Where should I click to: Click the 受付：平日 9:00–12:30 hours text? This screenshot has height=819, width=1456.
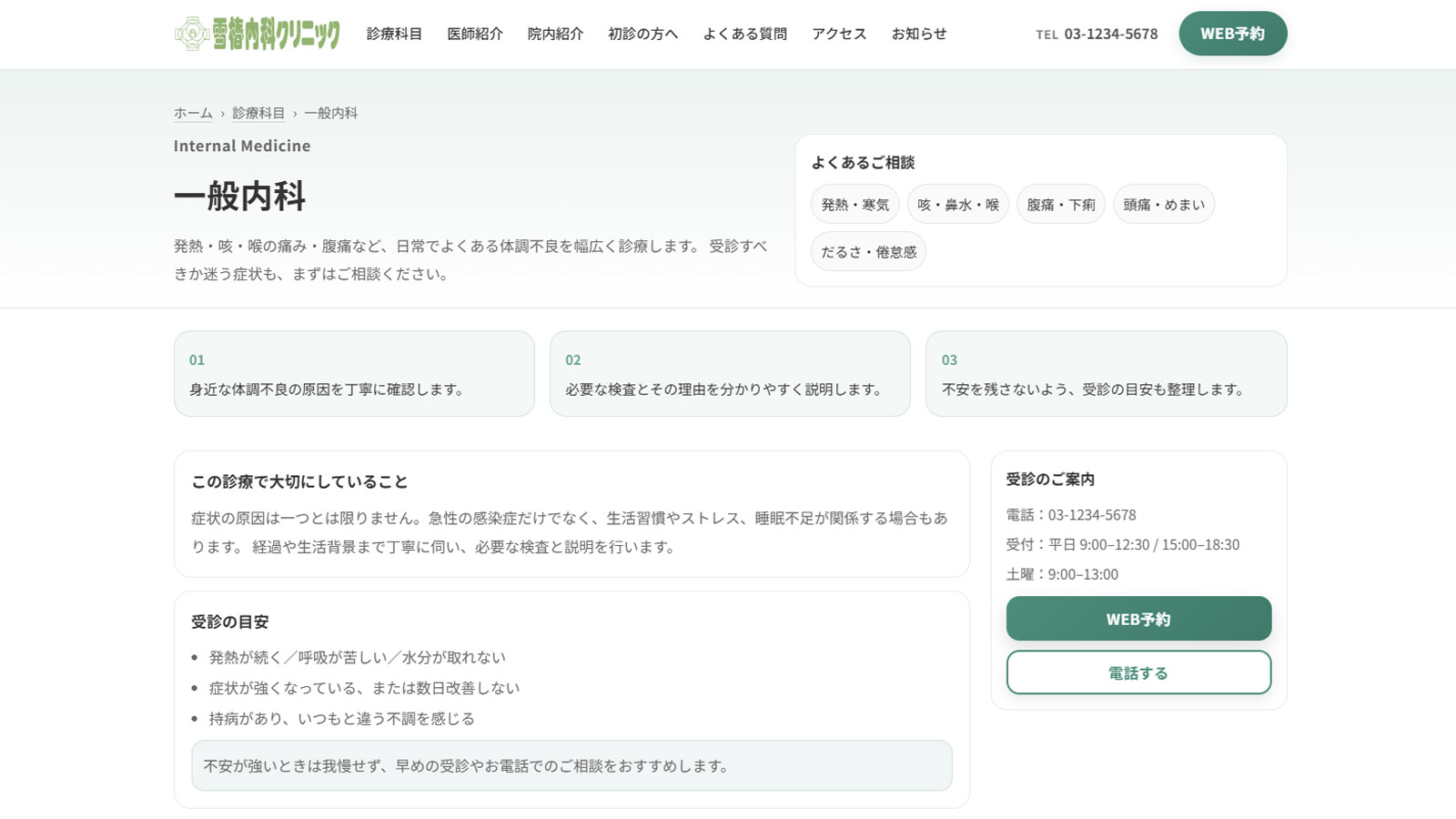click(x=1123, y=545)
